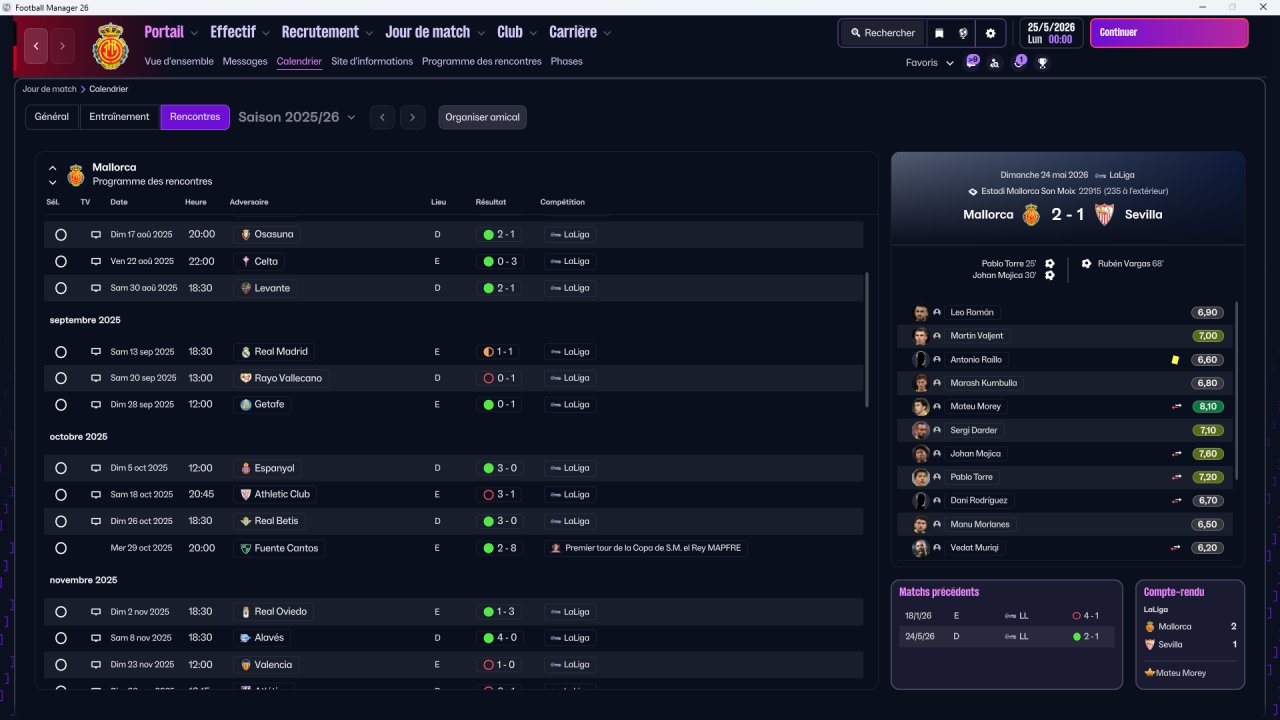
Task: Click the player search icon near Favoris
Action: pyautogui.click(x=994, y=63)
